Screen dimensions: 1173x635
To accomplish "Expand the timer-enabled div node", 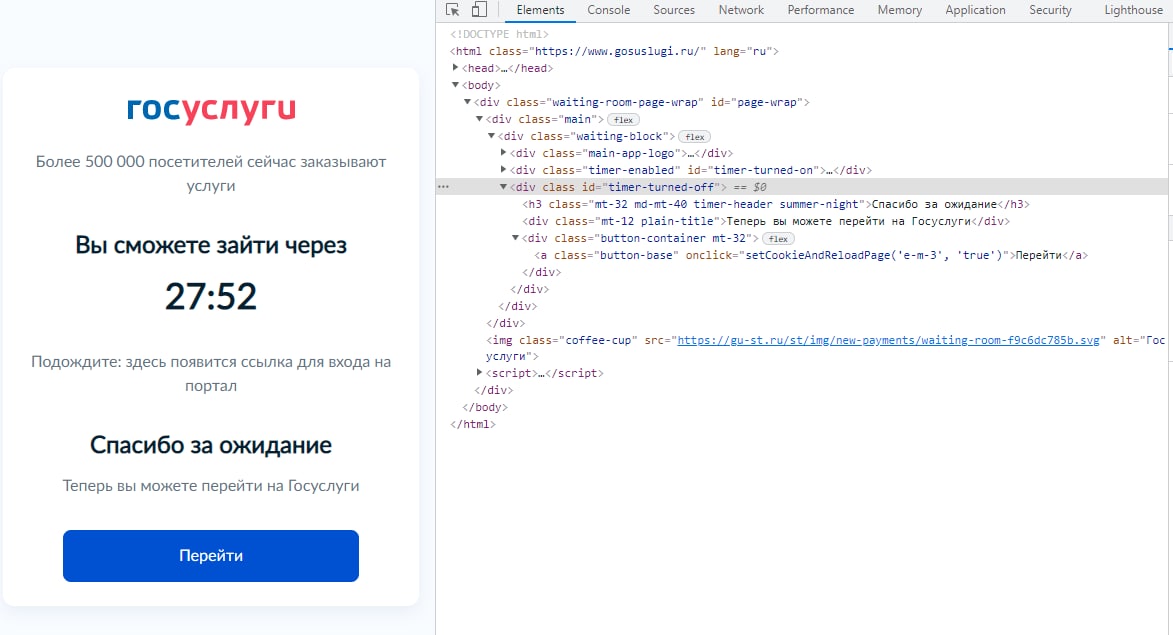I will point(503,171).
